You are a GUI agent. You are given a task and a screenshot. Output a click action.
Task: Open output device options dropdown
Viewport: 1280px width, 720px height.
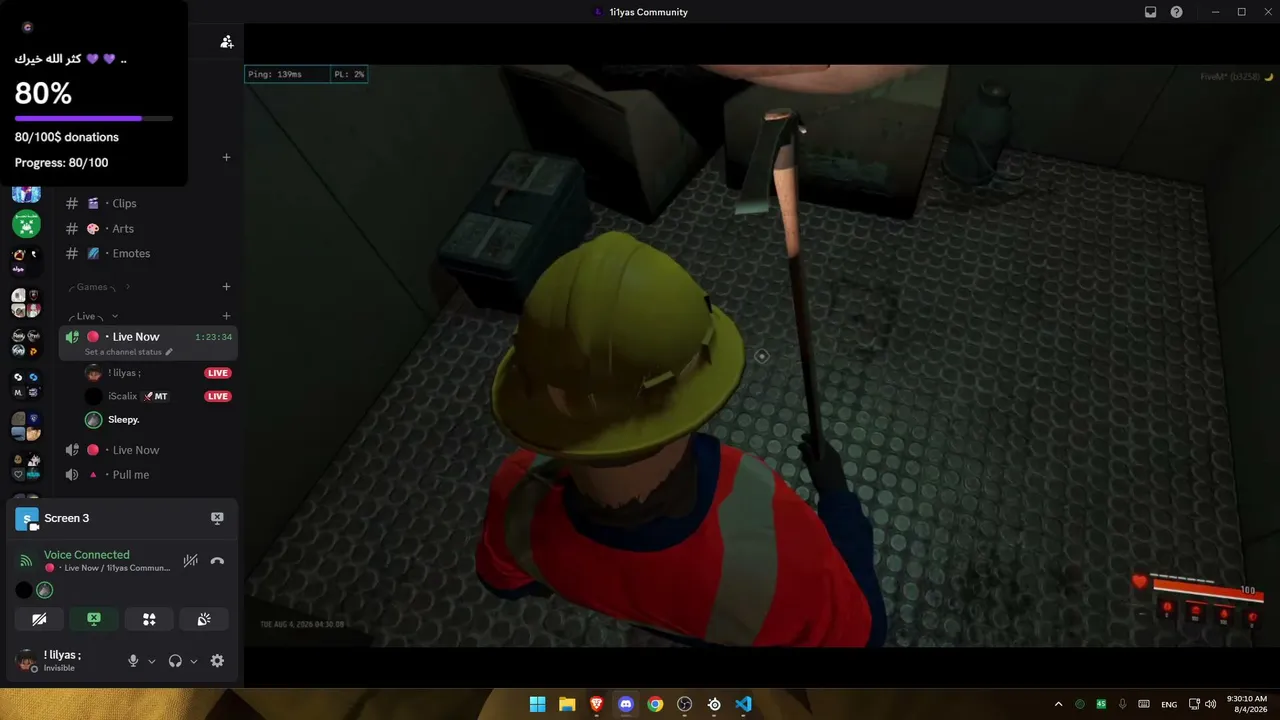[x=194, y=661]
